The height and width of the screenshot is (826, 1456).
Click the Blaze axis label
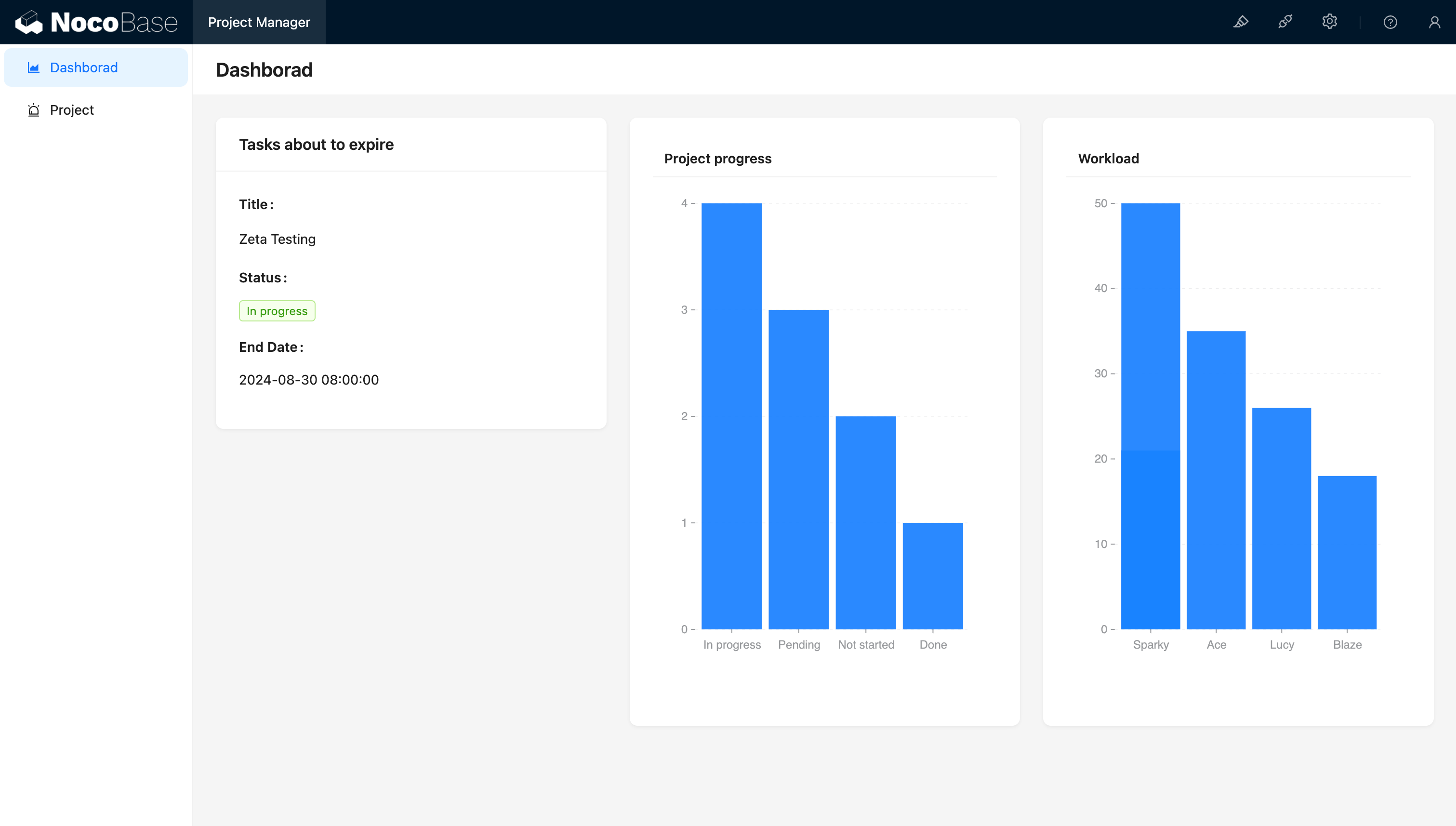click(x=1347, y=644)
